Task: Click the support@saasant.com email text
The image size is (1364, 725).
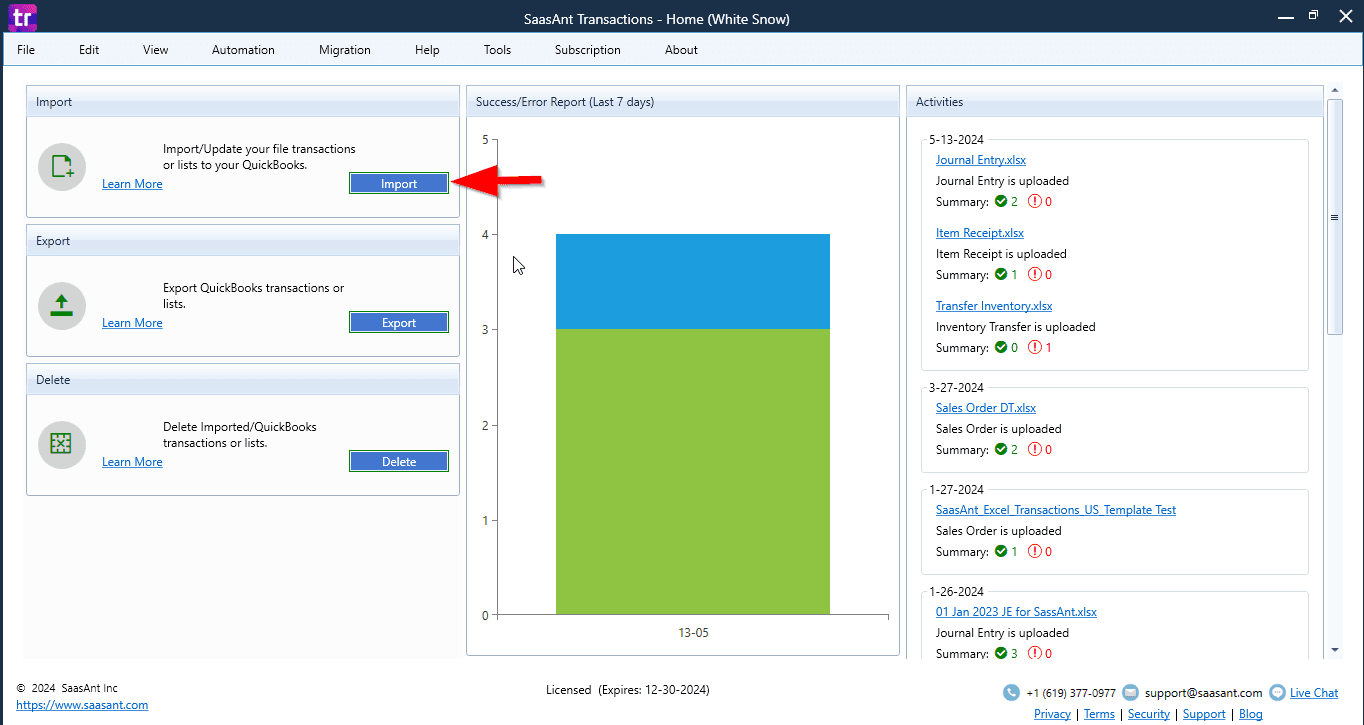Action: click(x=1204, y=693)
